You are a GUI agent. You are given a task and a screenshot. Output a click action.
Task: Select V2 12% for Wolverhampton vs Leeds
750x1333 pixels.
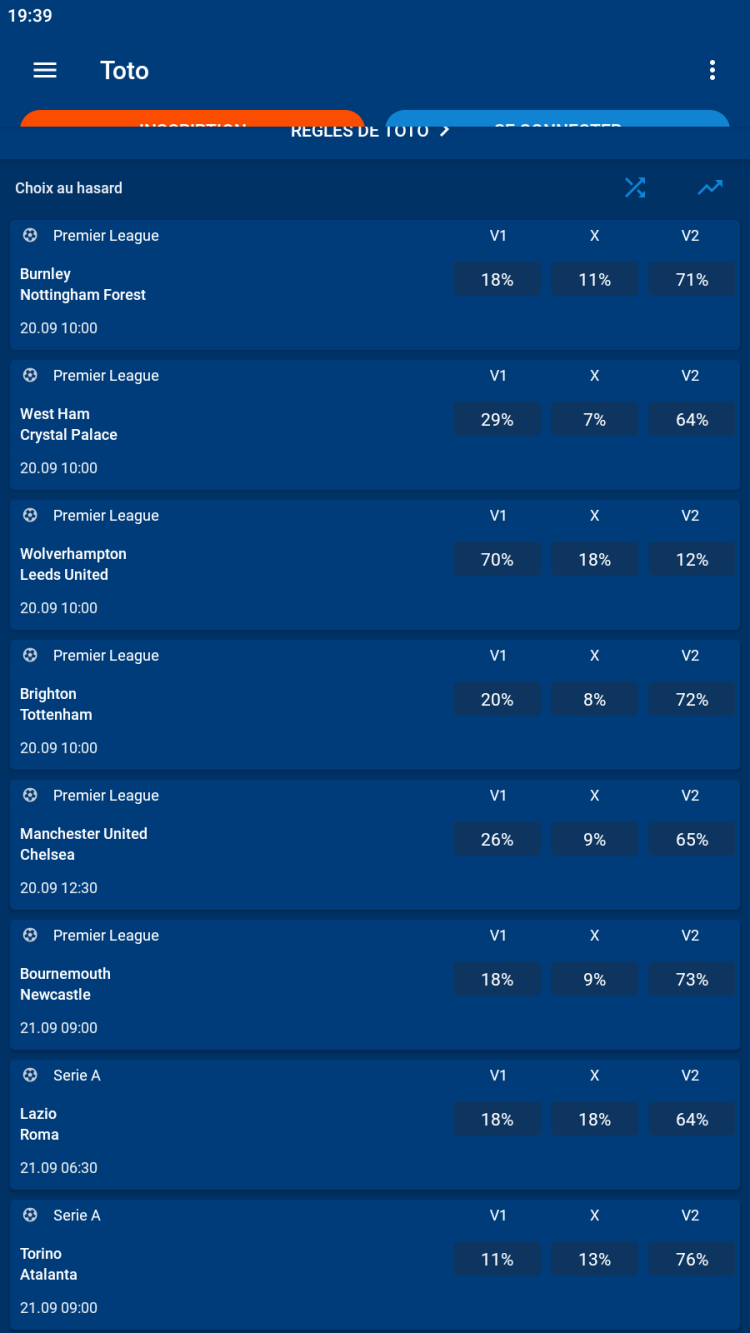(x=692, y=560)
